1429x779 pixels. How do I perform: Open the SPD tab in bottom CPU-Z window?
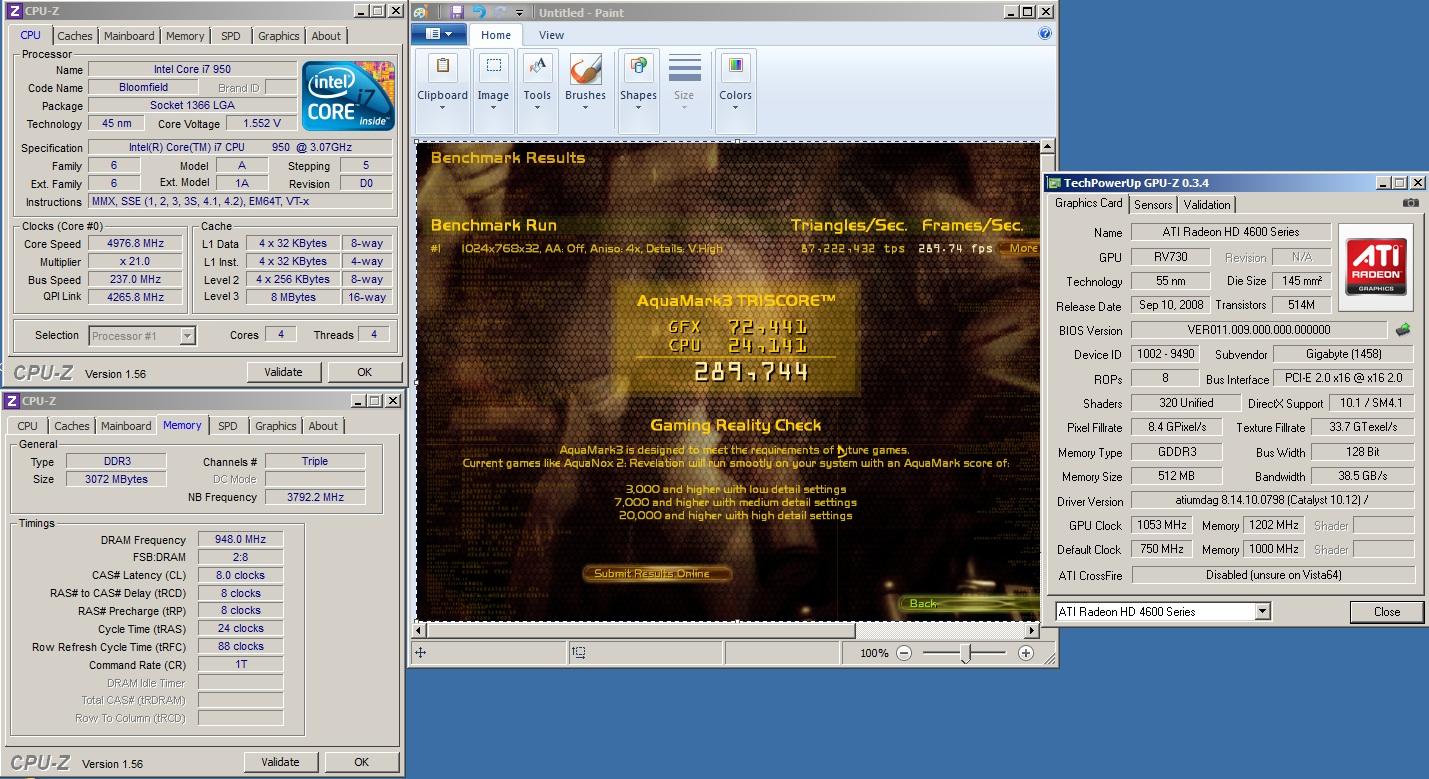click(228, 426)
